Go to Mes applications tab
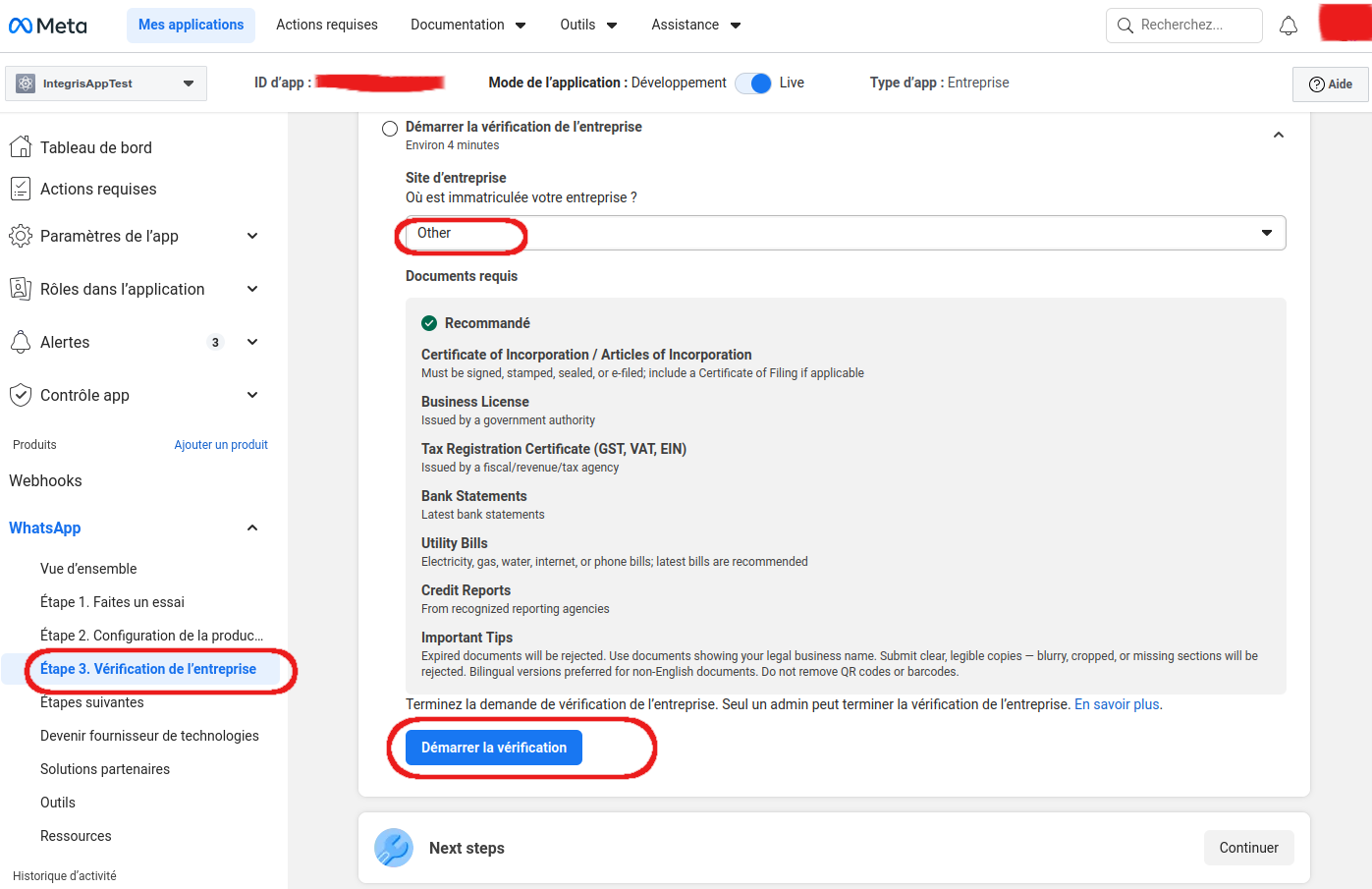Screen dimensions: 1372x889 tap(192, 26)
